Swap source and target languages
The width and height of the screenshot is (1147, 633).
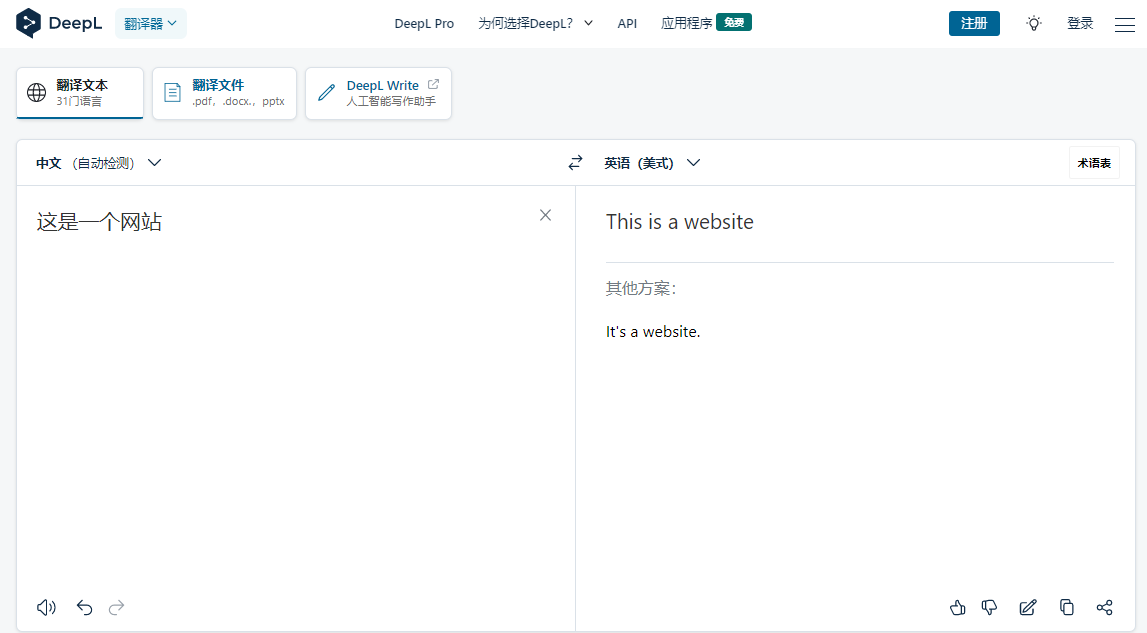[576, 162]
